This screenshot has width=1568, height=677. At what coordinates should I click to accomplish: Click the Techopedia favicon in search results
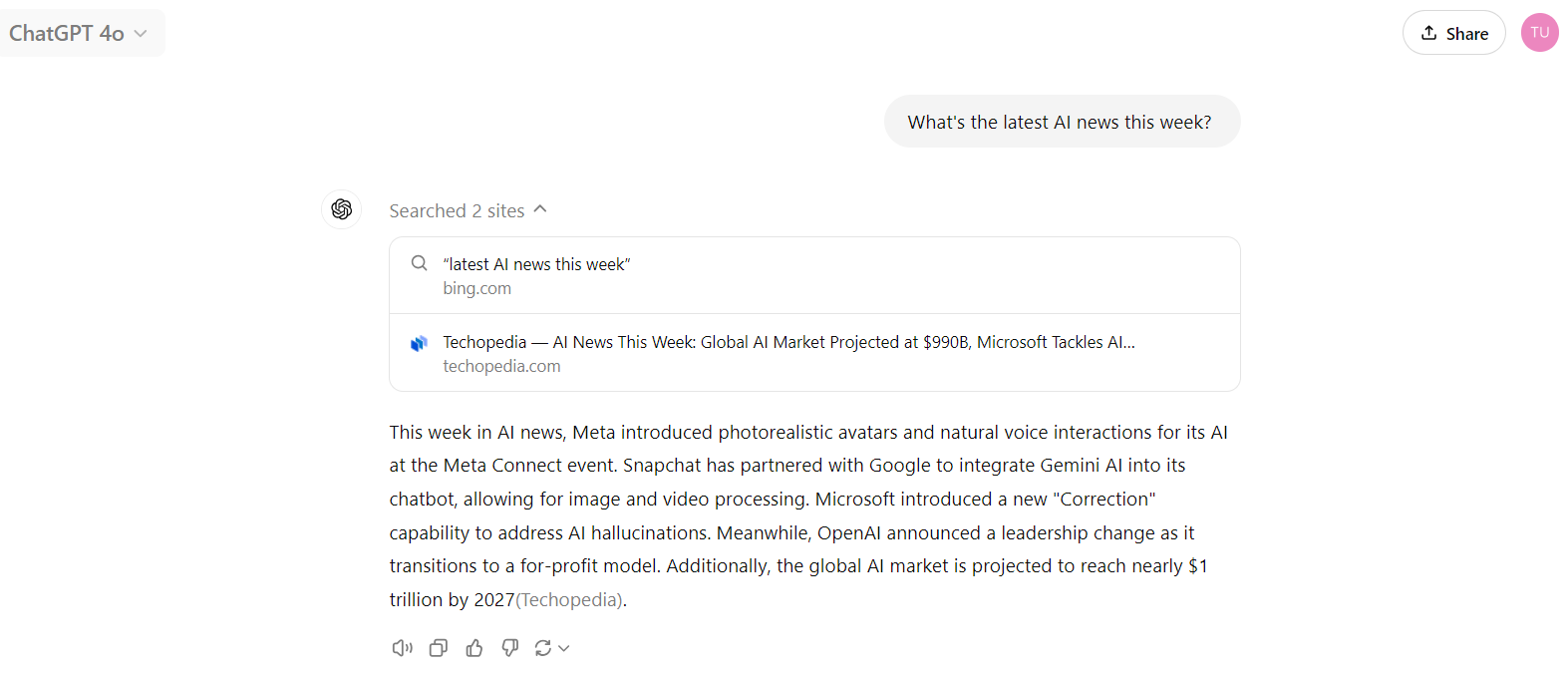click(419, 343)
